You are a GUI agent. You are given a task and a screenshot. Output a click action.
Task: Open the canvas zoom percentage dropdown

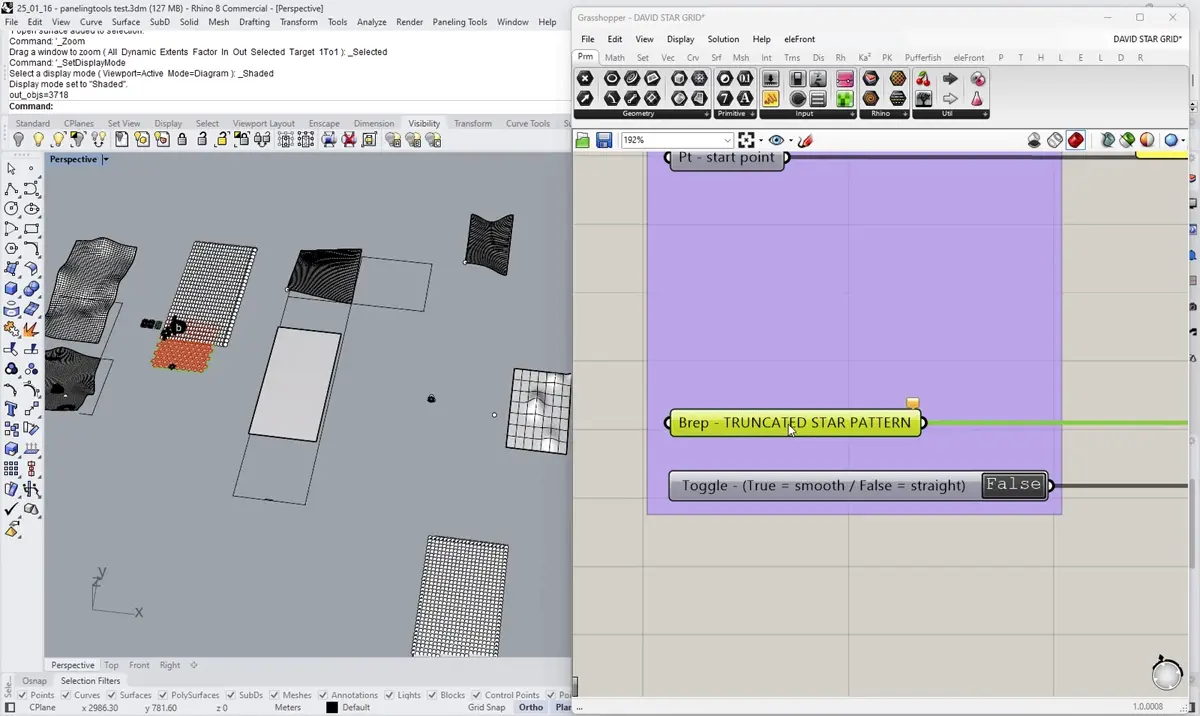tap(727, 141)
